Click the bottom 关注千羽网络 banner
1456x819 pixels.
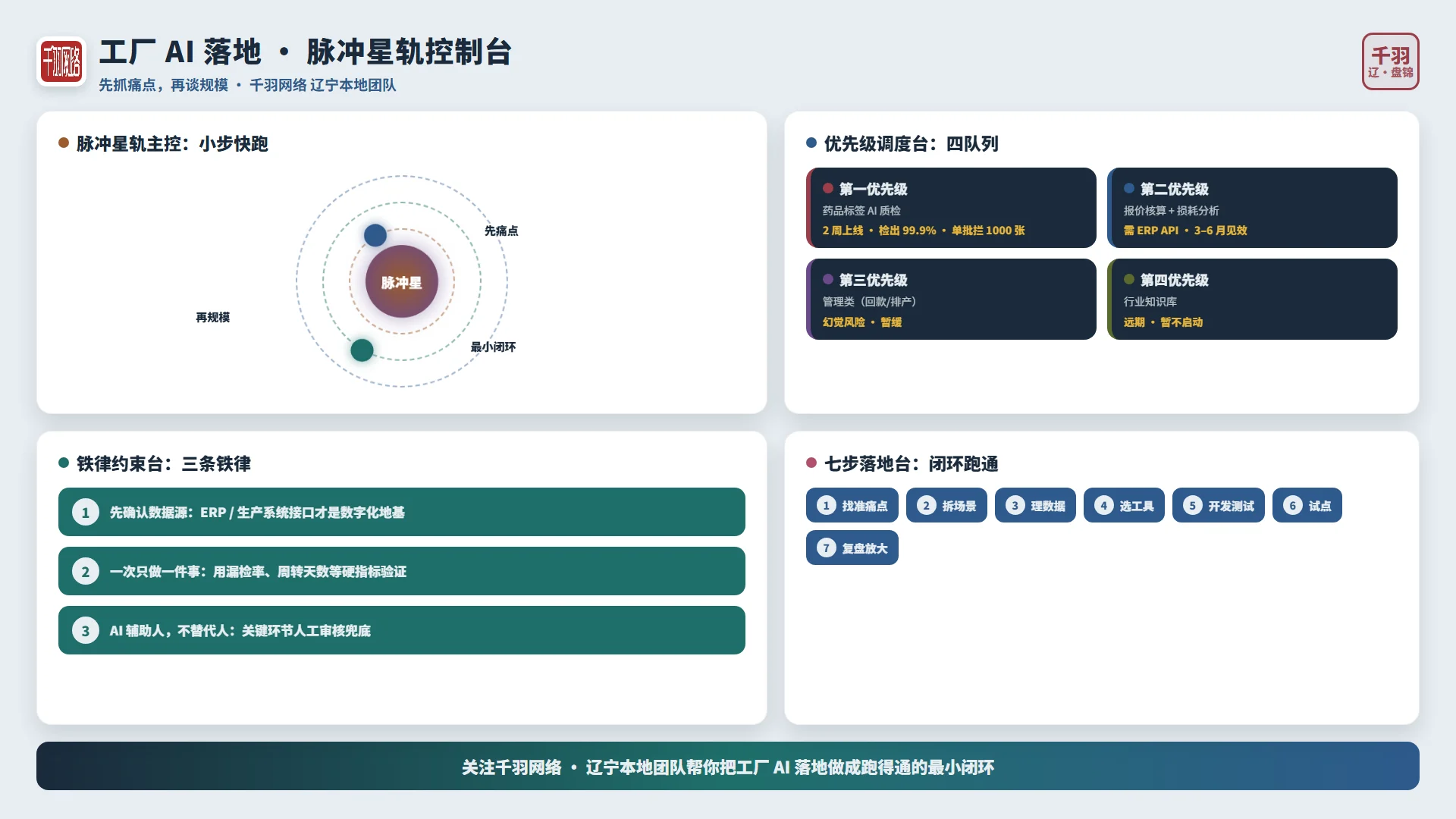(728, 766)
